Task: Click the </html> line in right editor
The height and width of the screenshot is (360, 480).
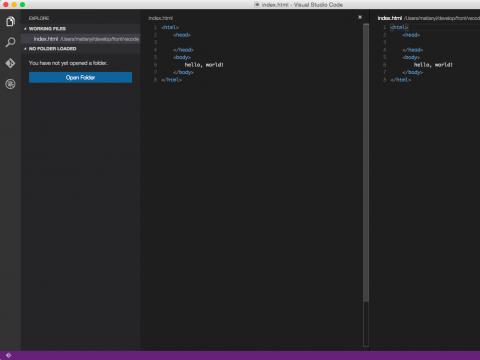Action: click(400, 80)
